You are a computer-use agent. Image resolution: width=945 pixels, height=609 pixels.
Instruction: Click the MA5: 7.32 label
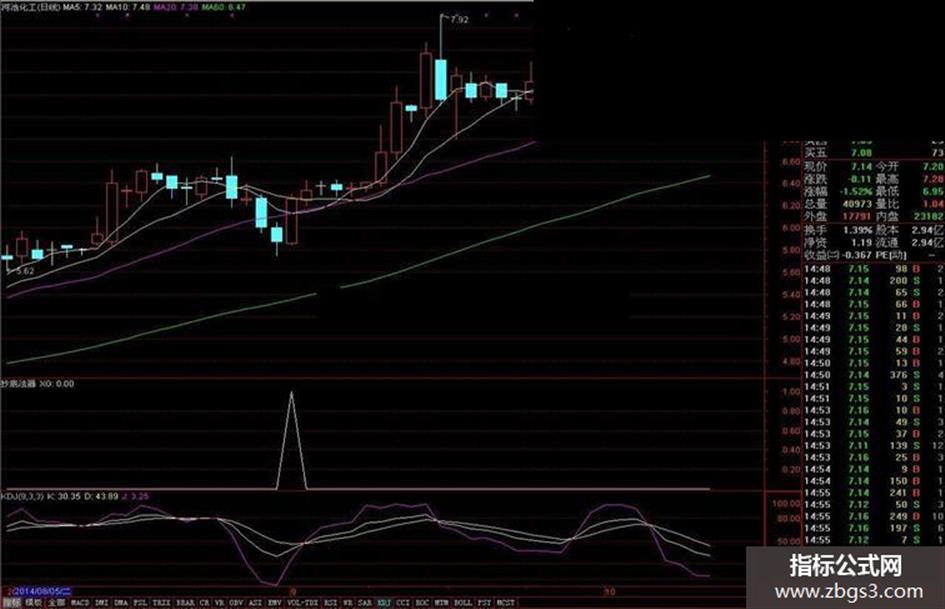pos(83,7)
